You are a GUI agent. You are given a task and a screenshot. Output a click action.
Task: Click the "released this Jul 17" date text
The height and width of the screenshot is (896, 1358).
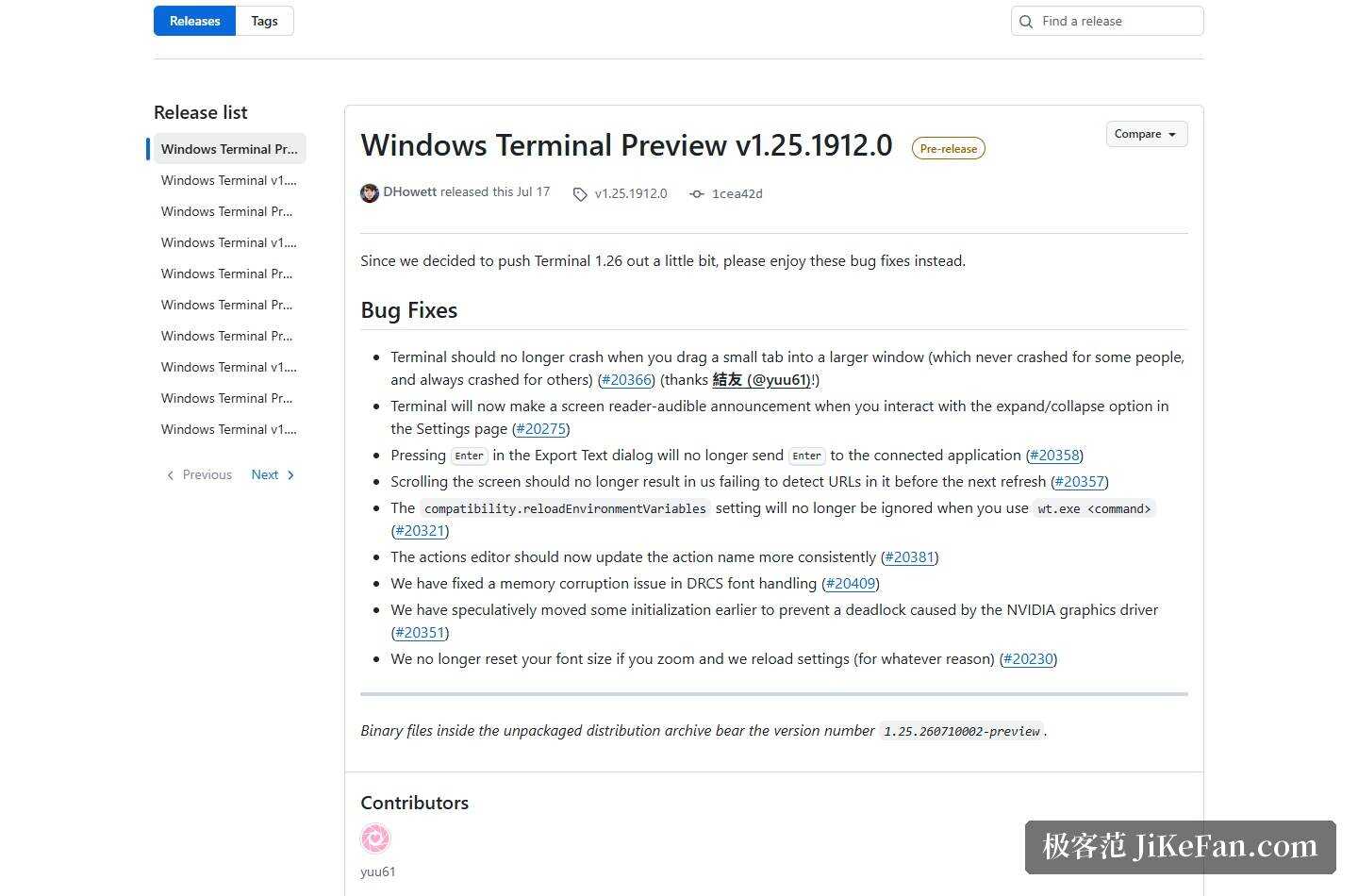(495, 191)
